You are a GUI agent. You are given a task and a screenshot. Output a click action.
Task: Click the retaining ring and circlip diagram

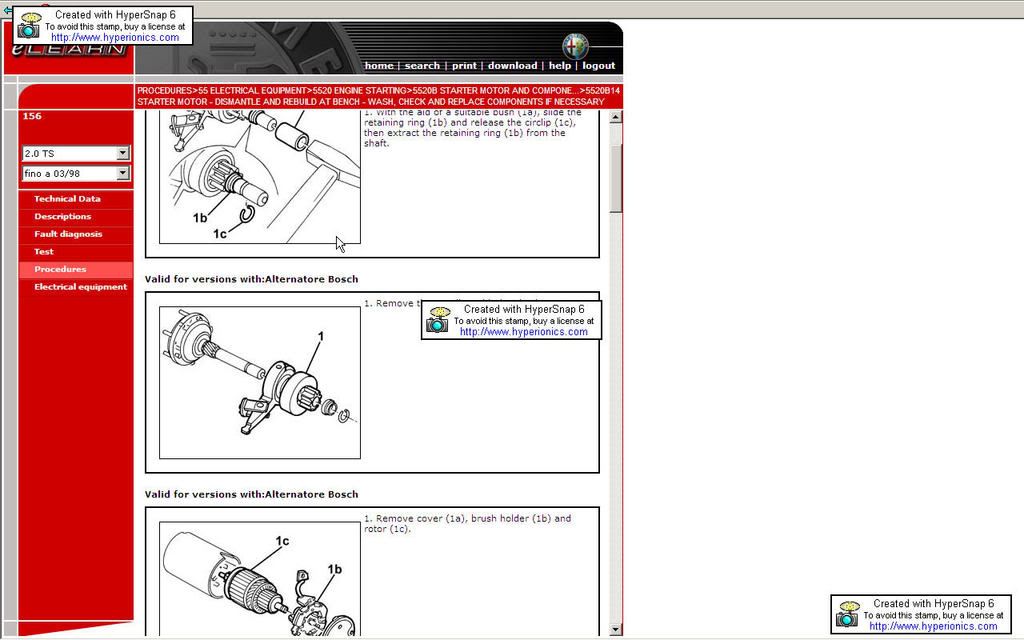tap(260, 177)
